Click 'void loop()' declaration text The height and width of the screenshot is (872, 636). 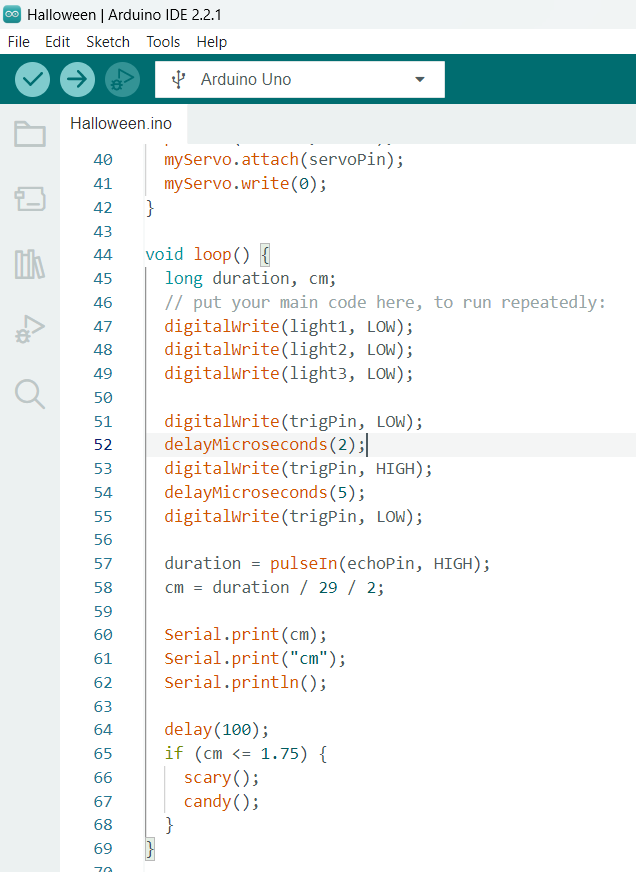tap(197, 255)
